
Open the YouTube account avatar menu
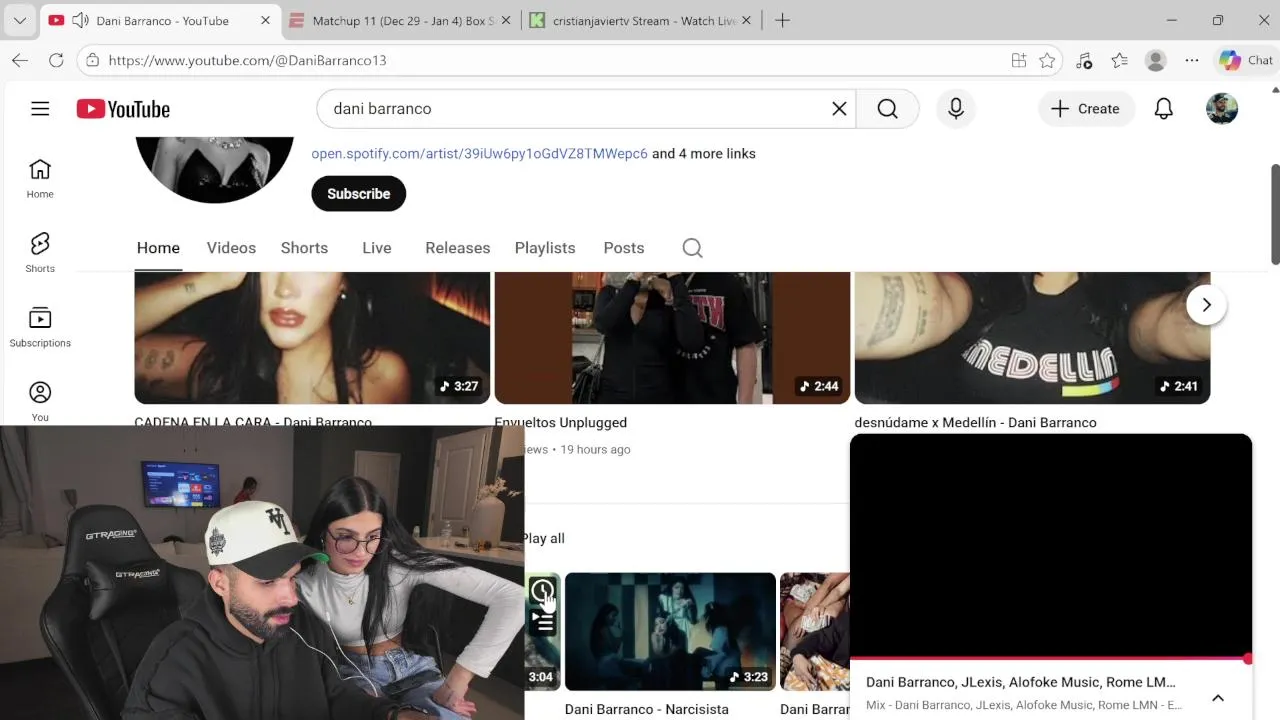(x=1222, y=109)
